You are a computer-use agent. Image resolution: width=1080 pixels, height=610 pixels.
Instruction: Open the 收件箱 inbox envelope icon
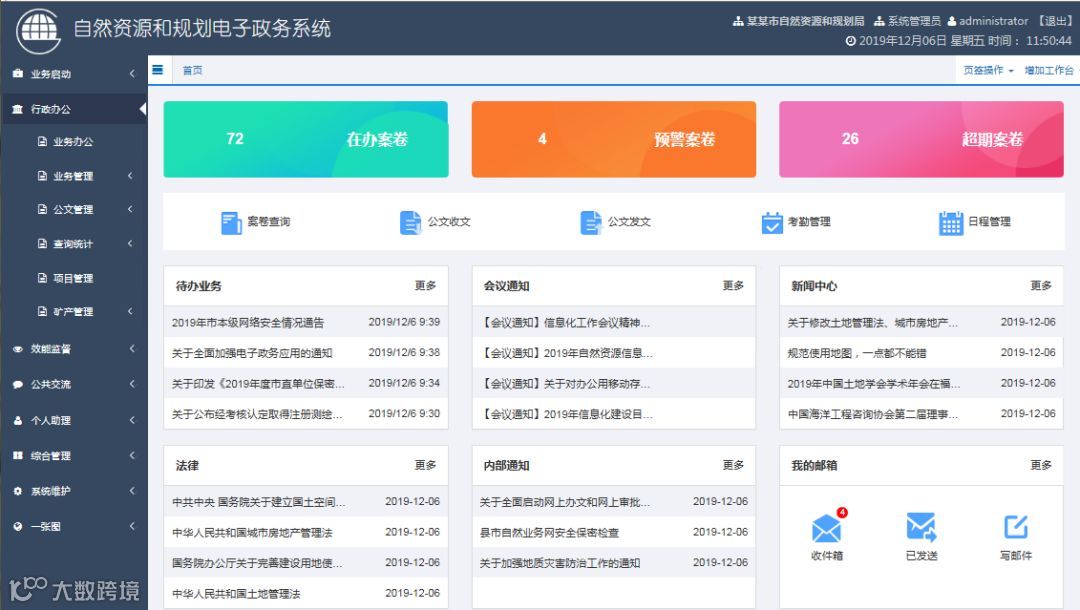pyautogui.click(x=827, y=528)
